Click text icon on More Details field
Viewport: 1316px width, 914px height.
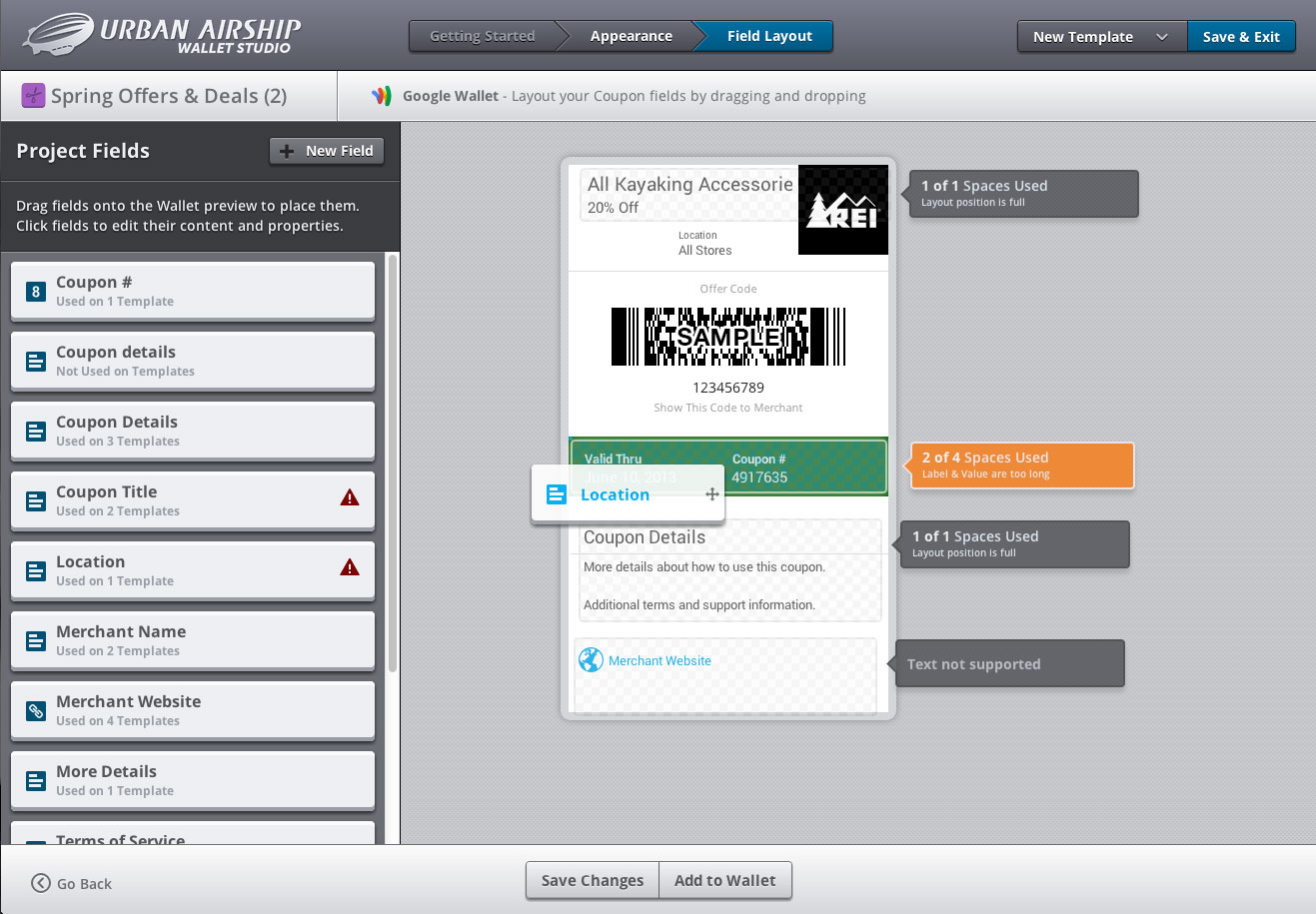point(36,781)
